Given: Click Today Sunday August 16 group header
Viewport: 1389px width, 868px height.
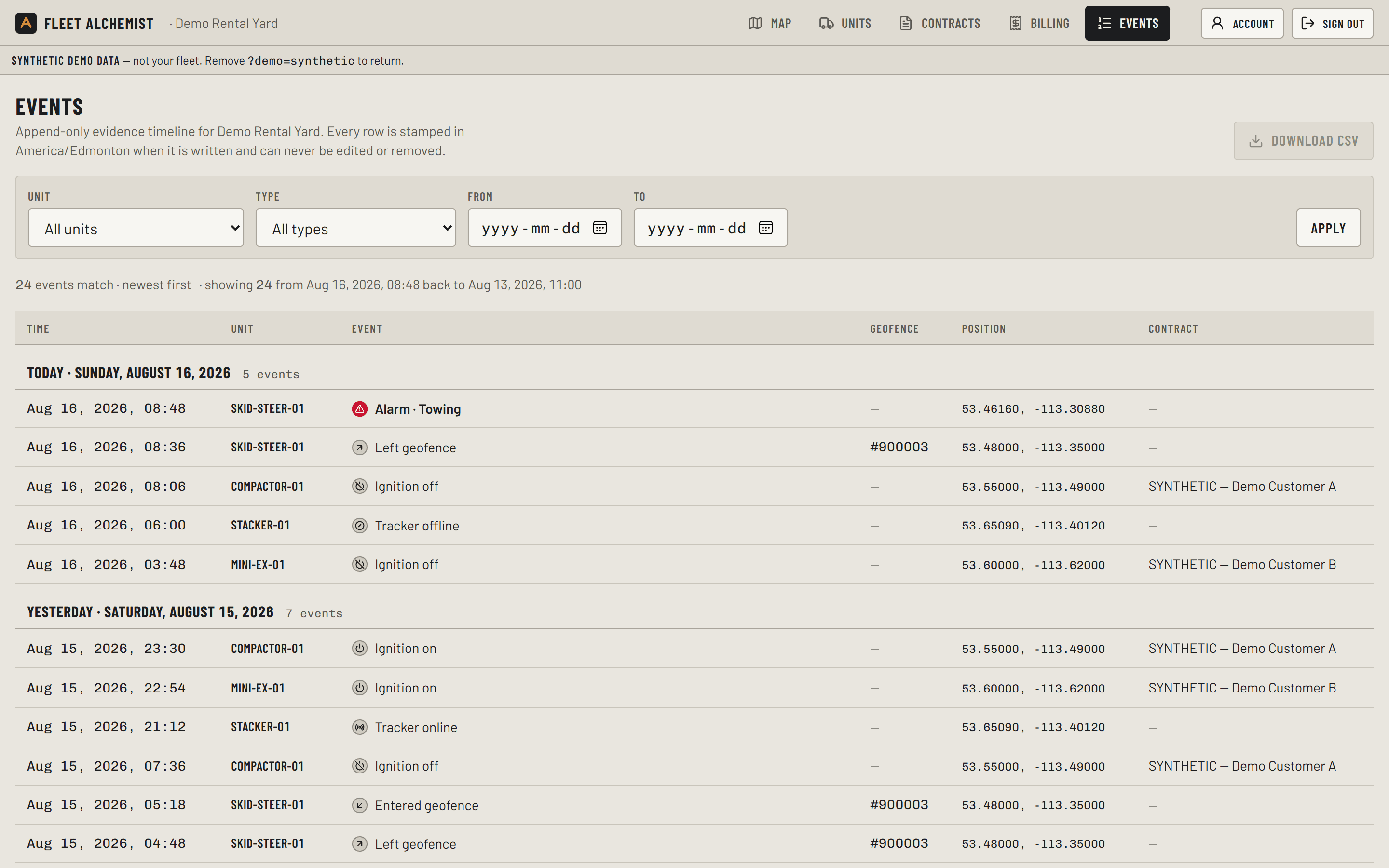Looking at the screenshot, I should [x=129, y=373].
